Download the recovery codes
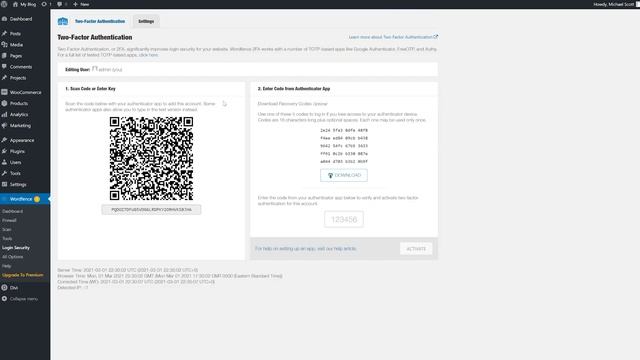 [344, 175]
